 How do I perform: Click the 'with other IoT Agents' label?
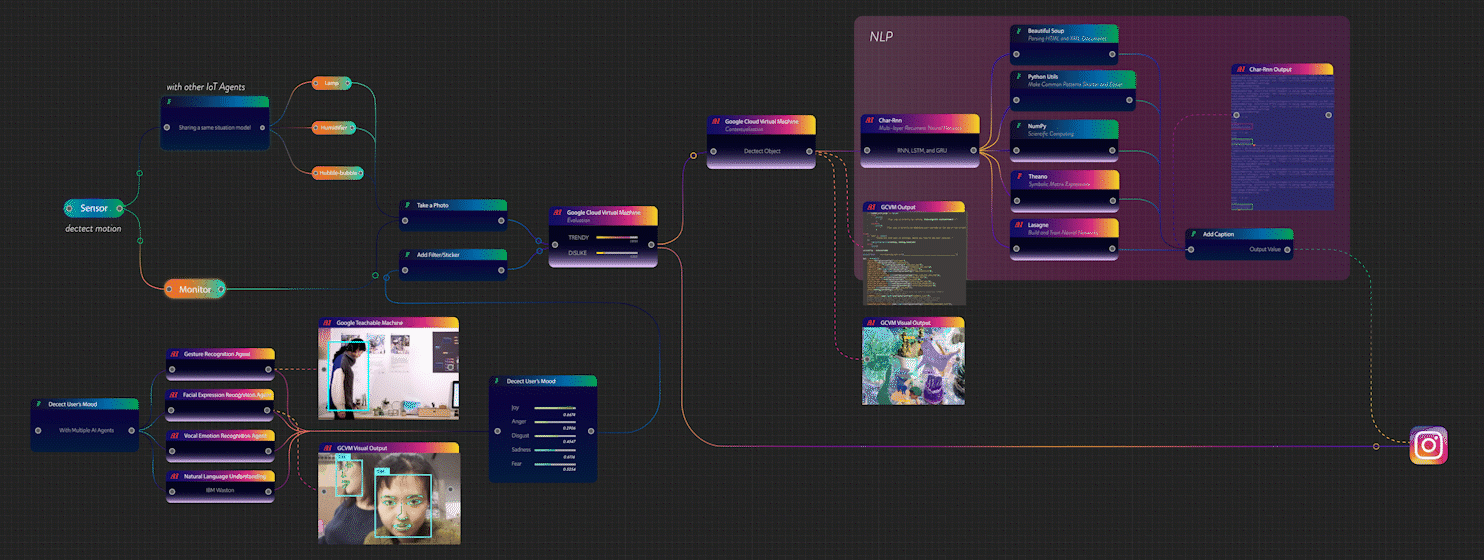click(206, 87)
